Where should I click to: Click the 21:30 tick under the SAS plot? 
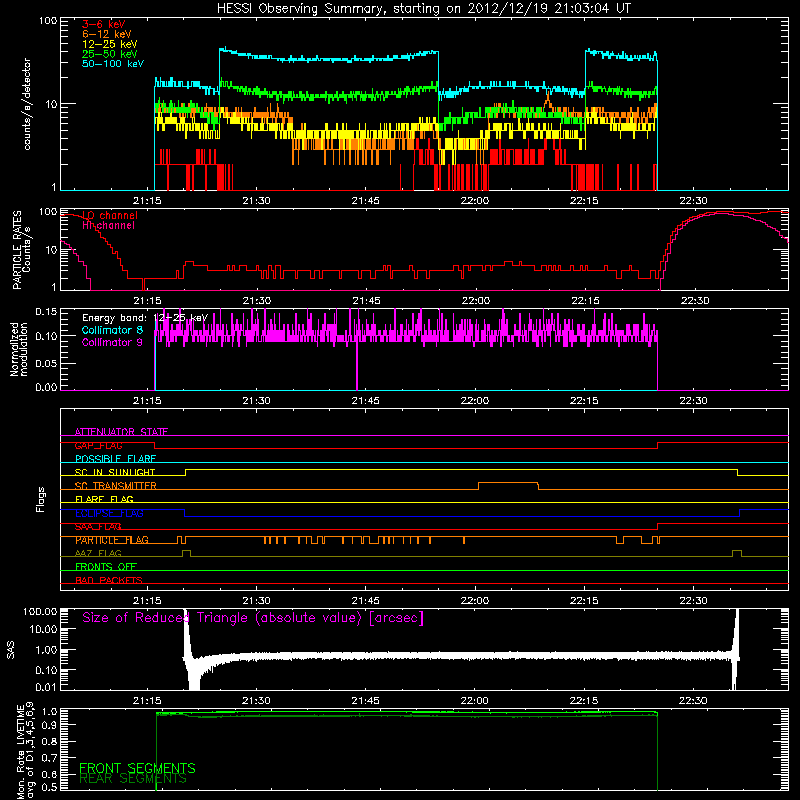(256, 701)
